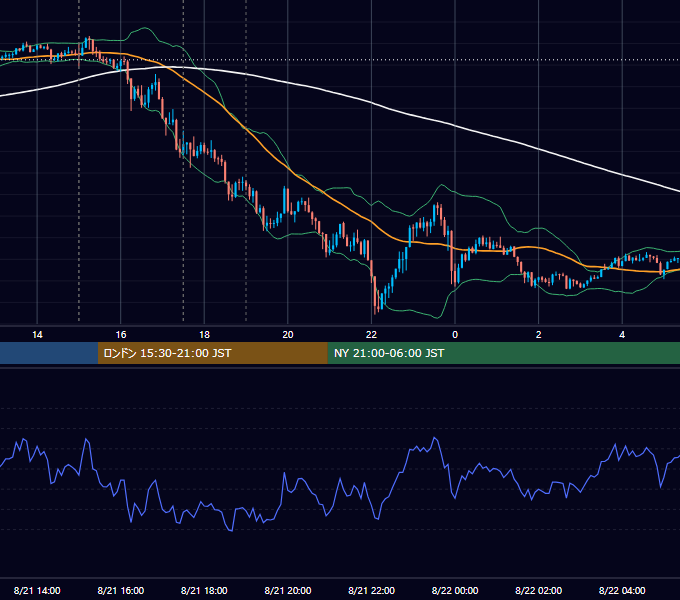Screen dimensions: 680x600
Task: Click the 8/22 04:00 date label
Action: [x=622, y=590]
